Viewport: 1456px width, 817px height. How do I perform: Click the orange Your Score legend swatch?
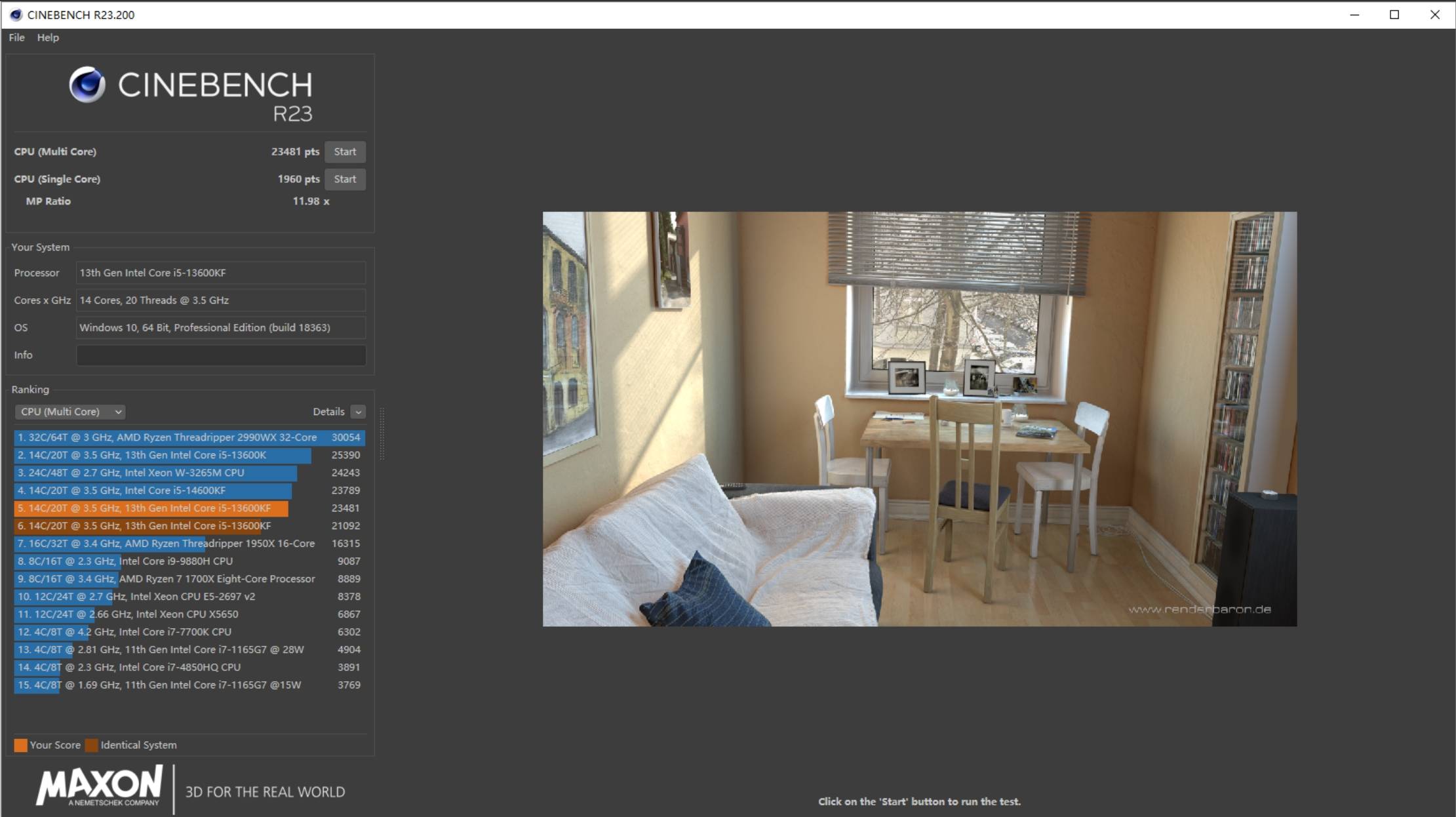point(21,746)
